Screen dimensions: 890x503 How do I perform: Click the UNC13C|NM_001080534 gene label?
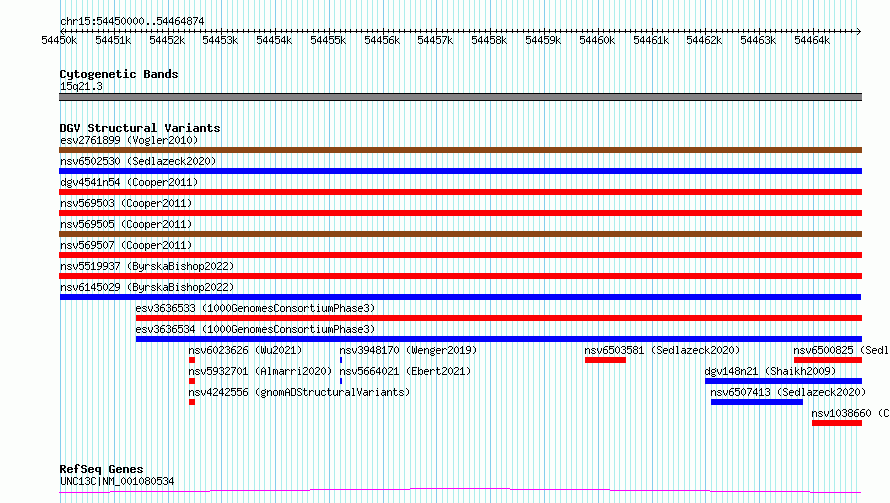[x=117, y=481]
